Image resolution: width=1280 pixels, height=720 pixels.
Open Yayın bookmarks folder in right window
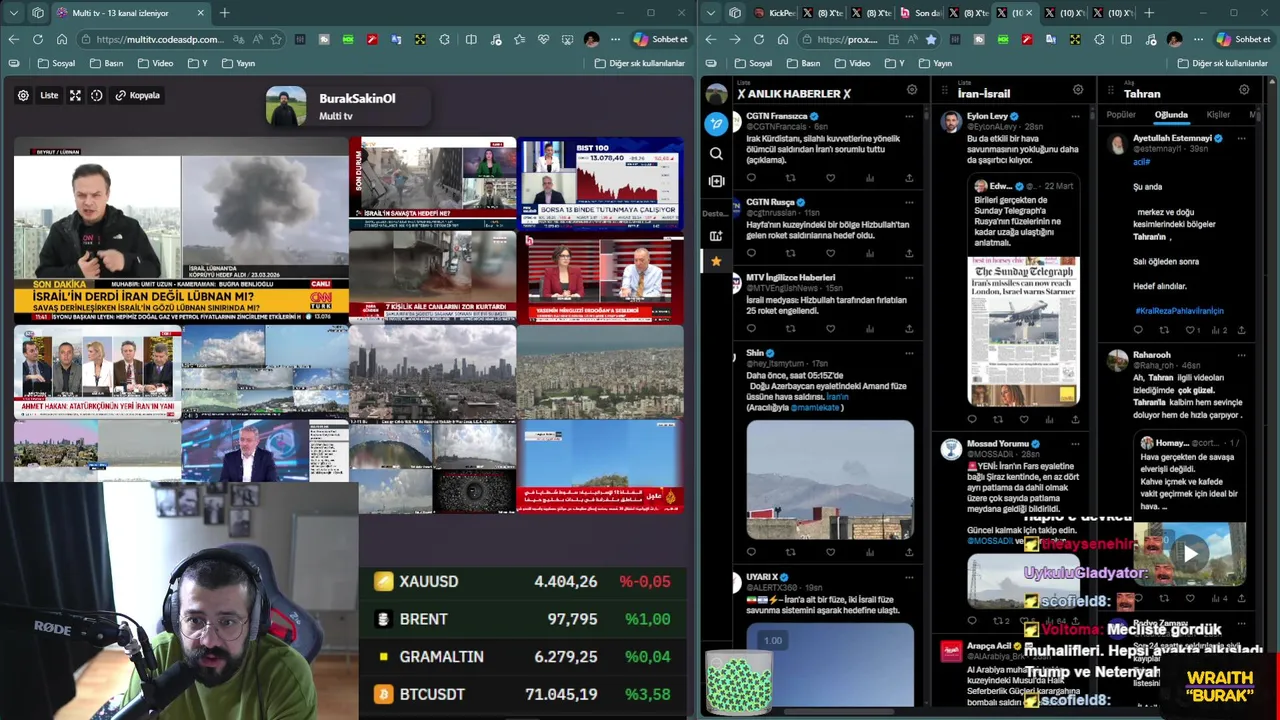(935, 63)
